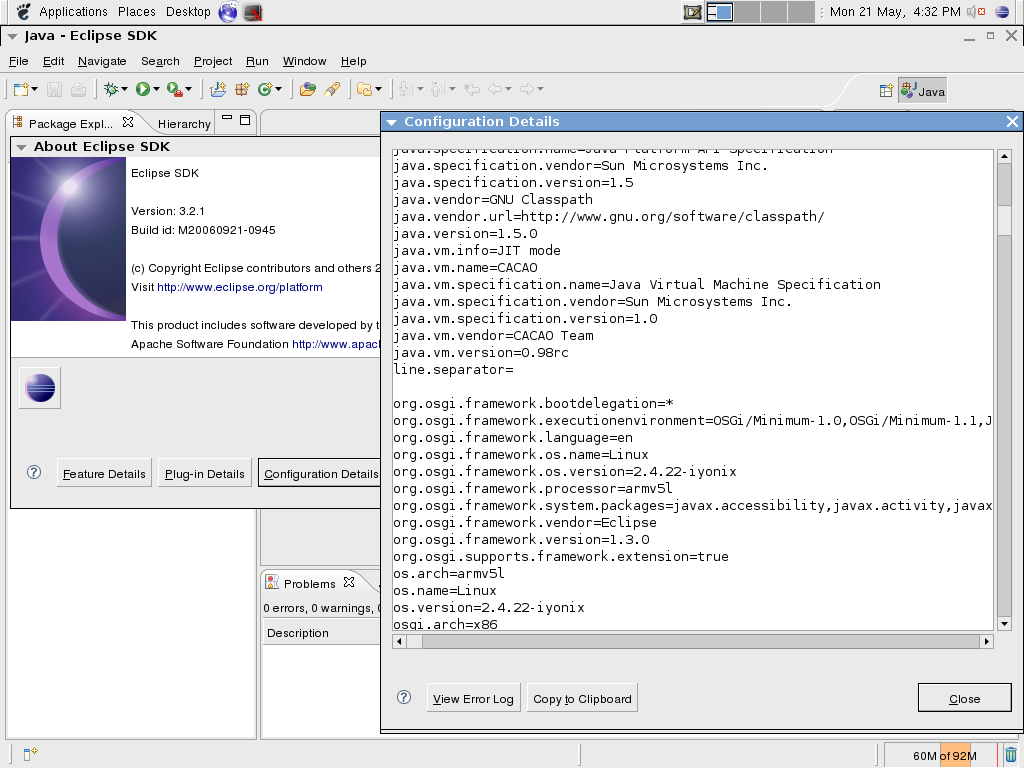Click the Open Perspective icon
1024x768 pixels.
886,91
